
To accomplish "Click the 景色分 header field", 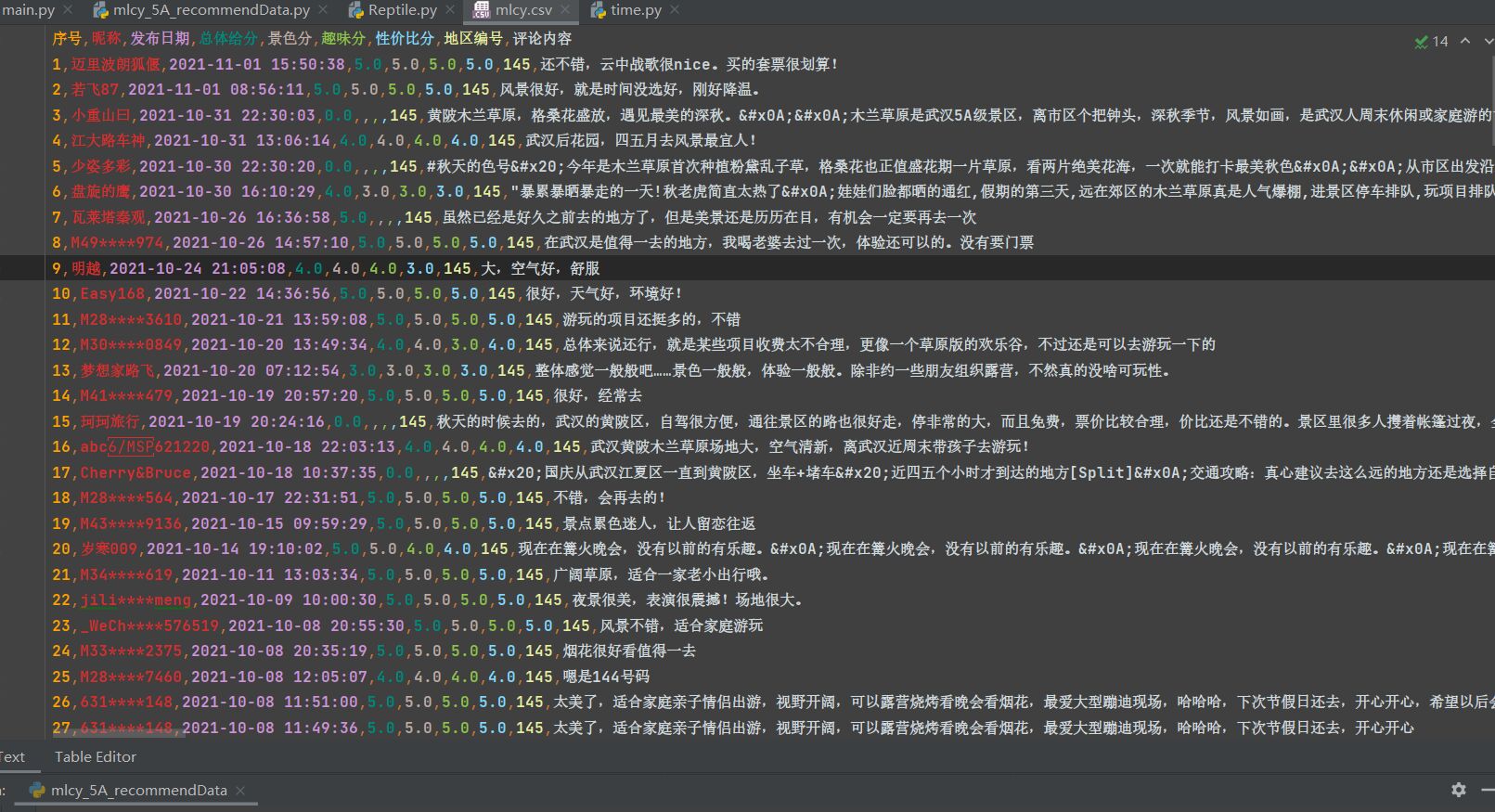I will pyautogui.click(x=290, y=38).
